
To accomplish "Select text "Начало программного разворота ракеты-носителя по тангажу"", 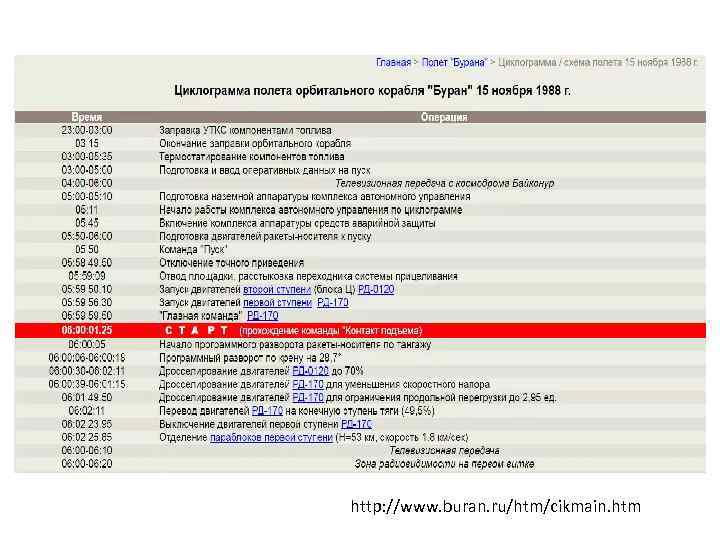I will (x=295, y=344).
